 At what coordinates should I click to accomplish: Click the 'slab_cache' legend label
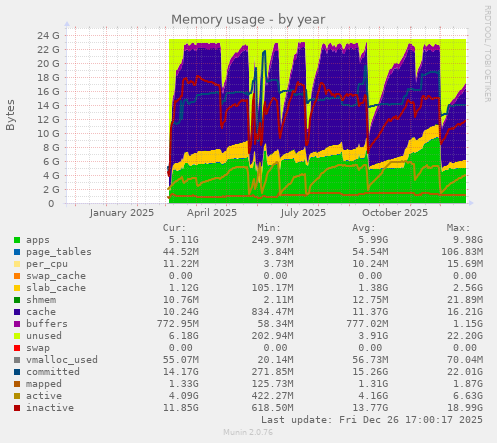(x=56, y=288)
